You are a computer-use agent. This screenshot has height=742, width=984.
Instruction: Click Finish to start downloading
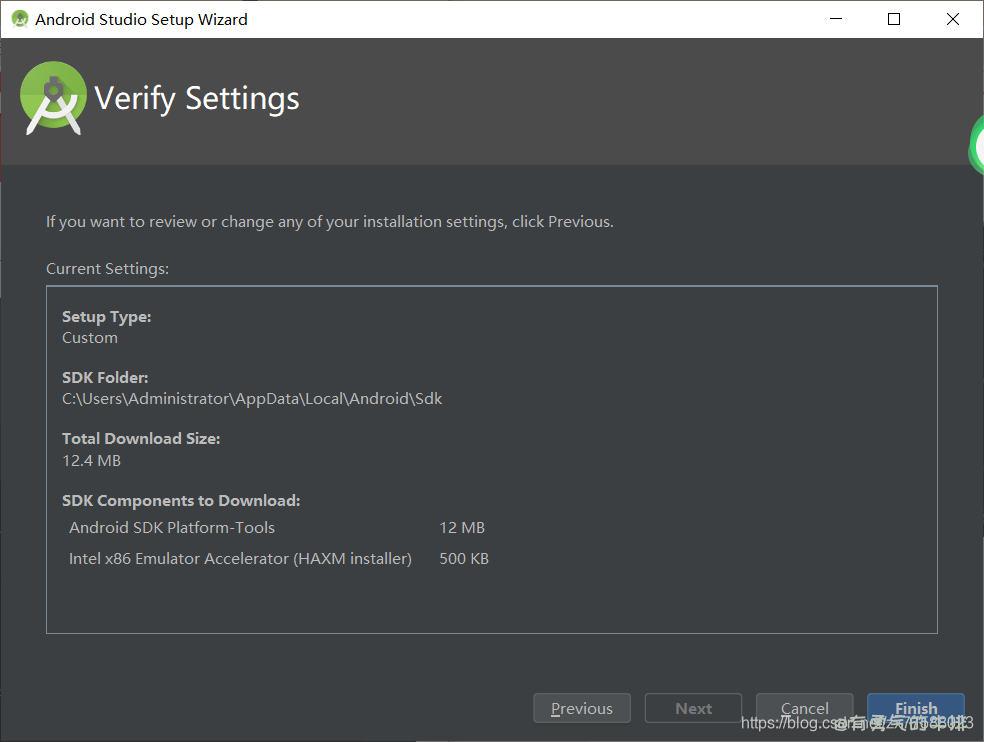pyautogui.click(x=916, y=708)
